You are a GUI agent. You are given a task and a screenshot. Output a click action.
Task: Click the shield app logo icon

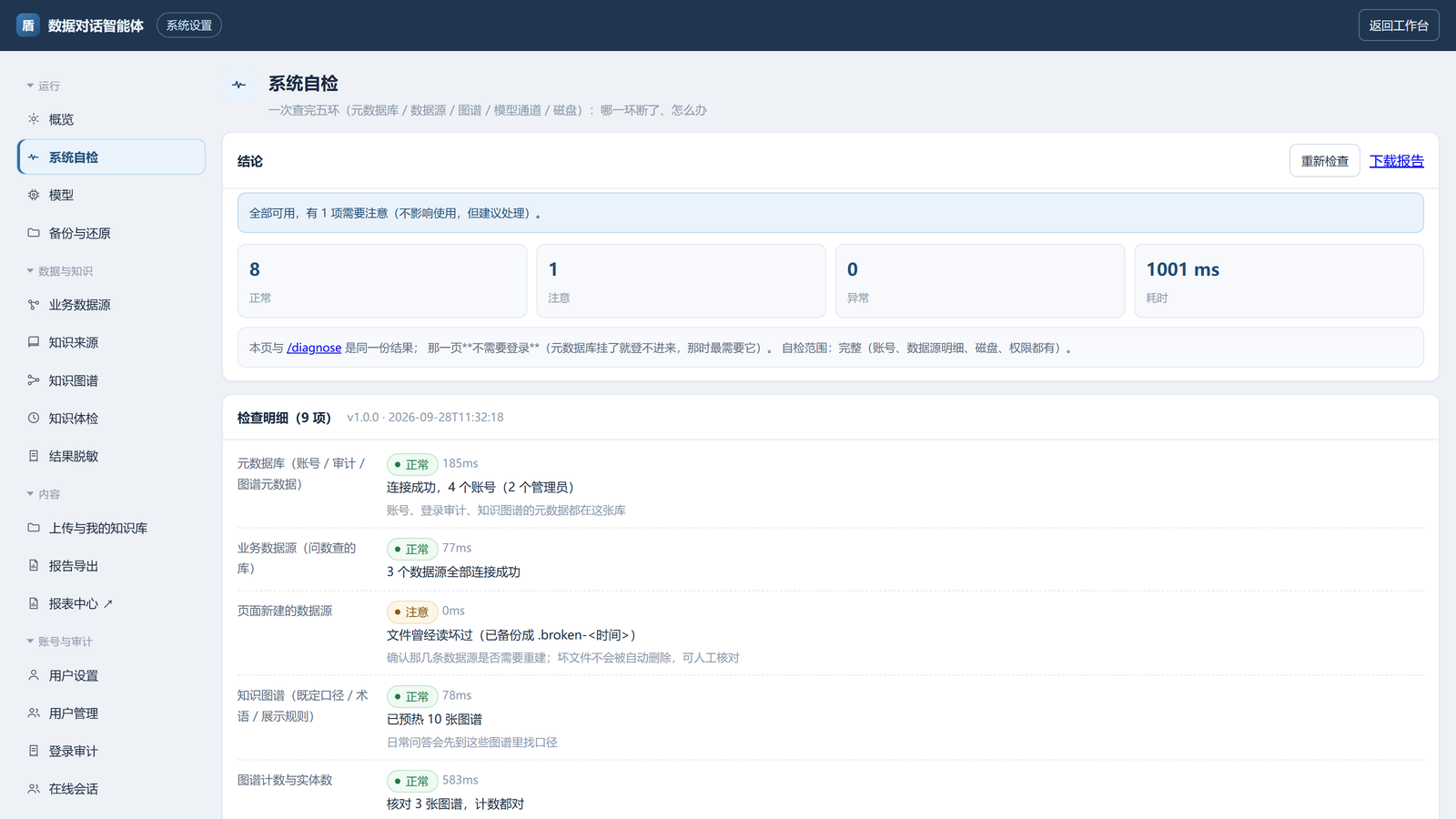click(x=28, y=25)
